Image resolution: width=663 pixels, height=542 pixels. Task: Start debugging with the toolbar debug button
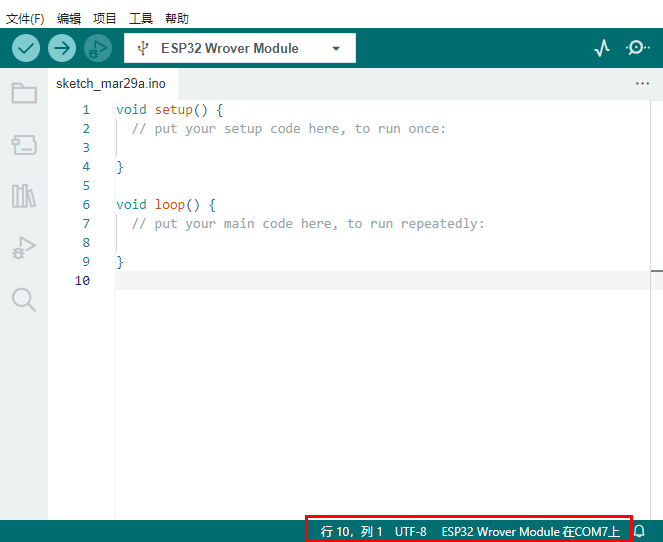pos(98,48)
